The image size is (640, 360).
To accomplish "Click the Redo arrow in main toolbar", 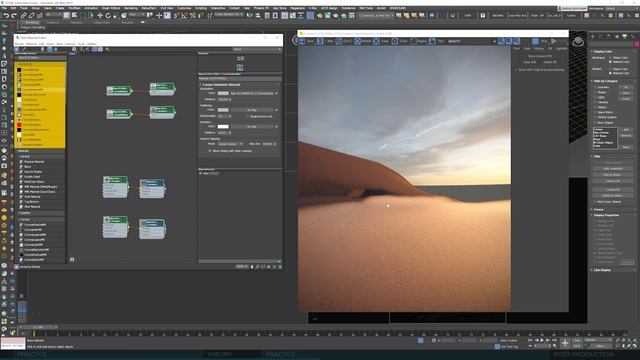I will (13, 16).
